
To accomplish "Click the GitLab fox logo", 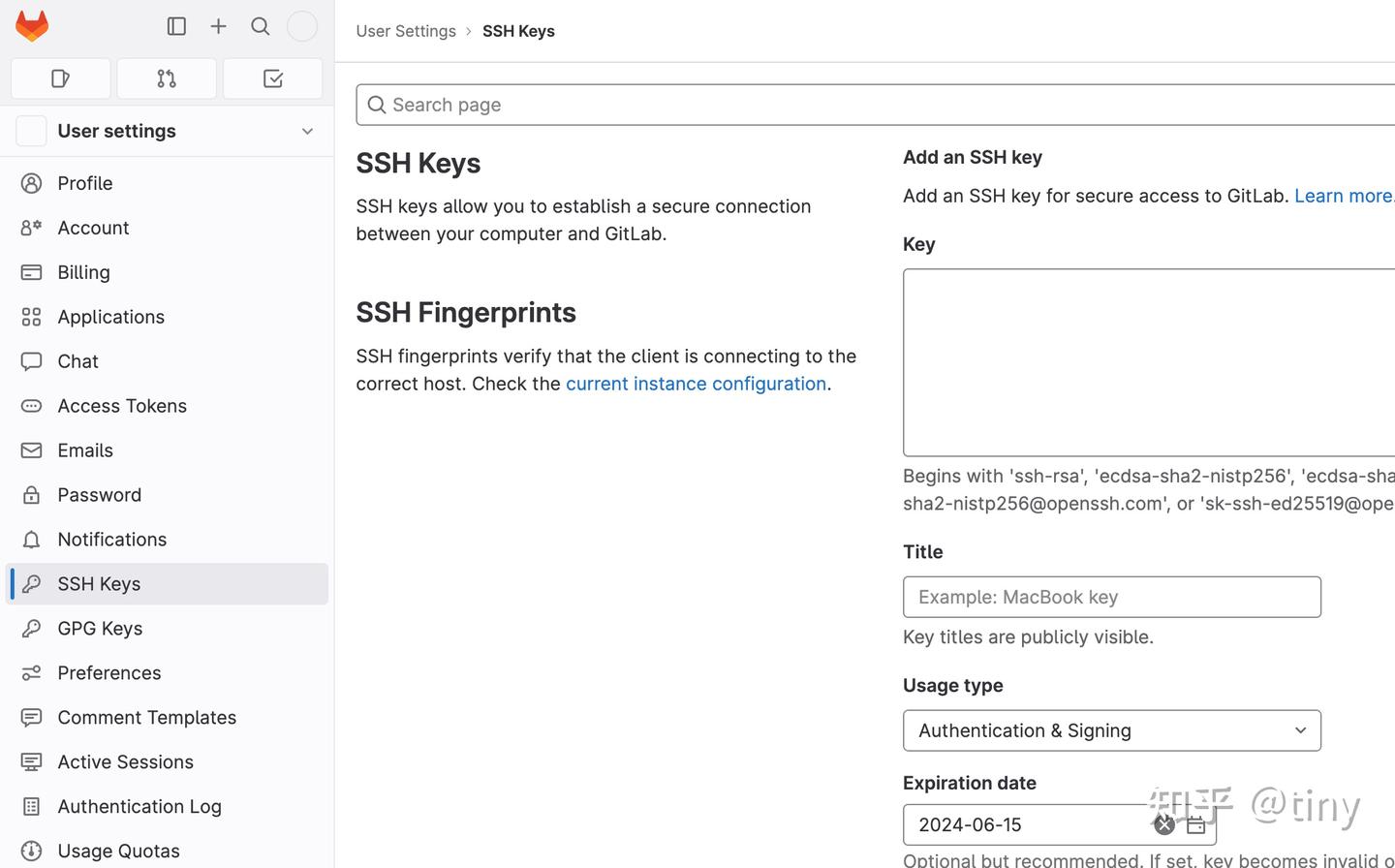I will point(32,26).
